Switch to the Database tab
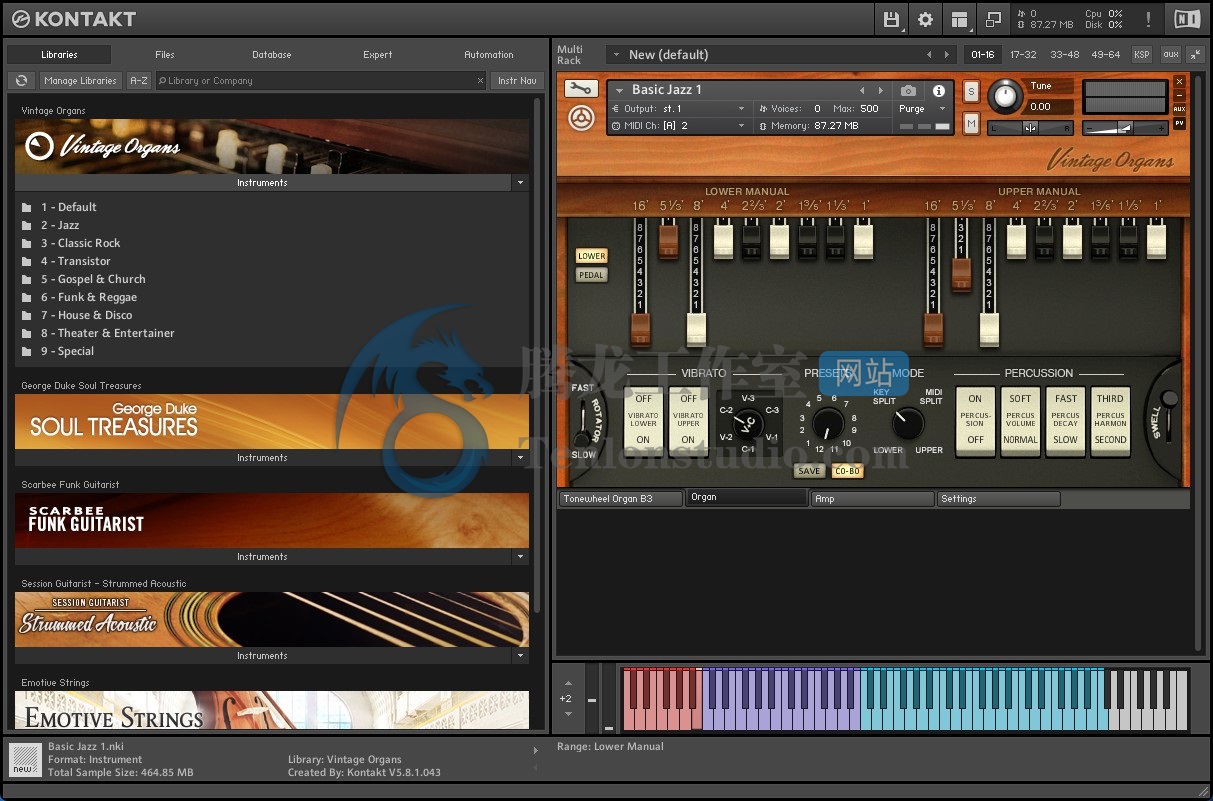 271,55
